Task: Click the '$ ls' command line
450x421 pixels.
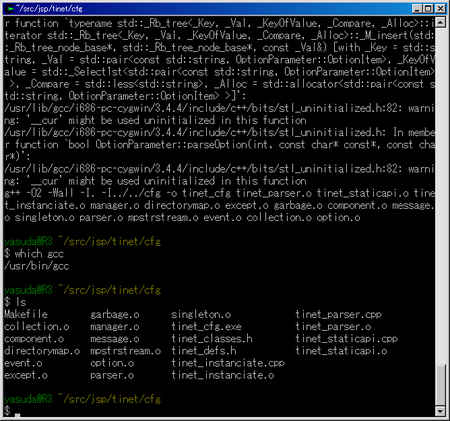Action: (x=15, y=302)
